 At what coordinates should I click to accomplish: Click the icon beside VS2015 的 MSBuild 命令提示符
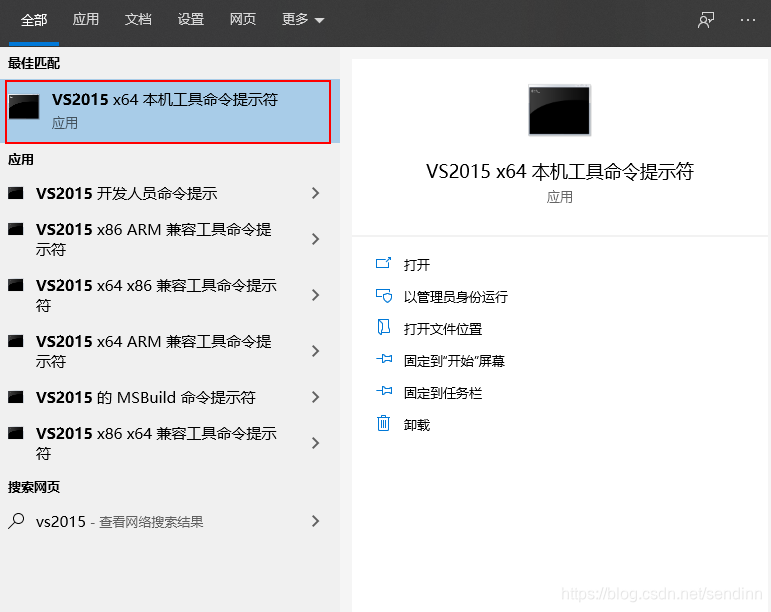(16, 397)
